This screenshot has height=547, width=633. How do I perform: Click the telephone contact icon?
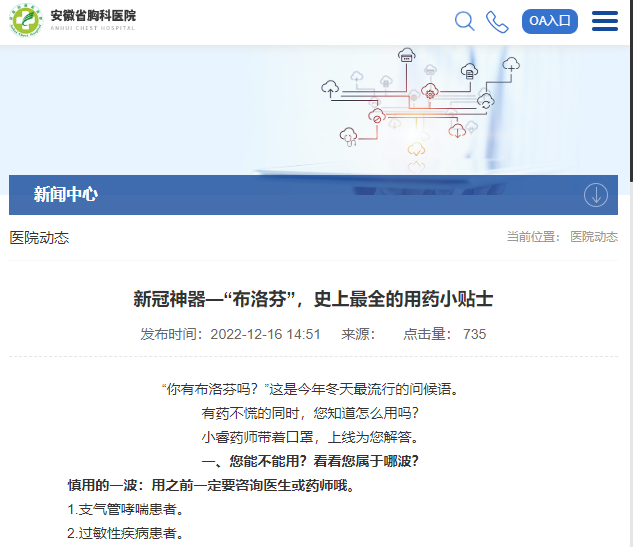click(497, 22)
